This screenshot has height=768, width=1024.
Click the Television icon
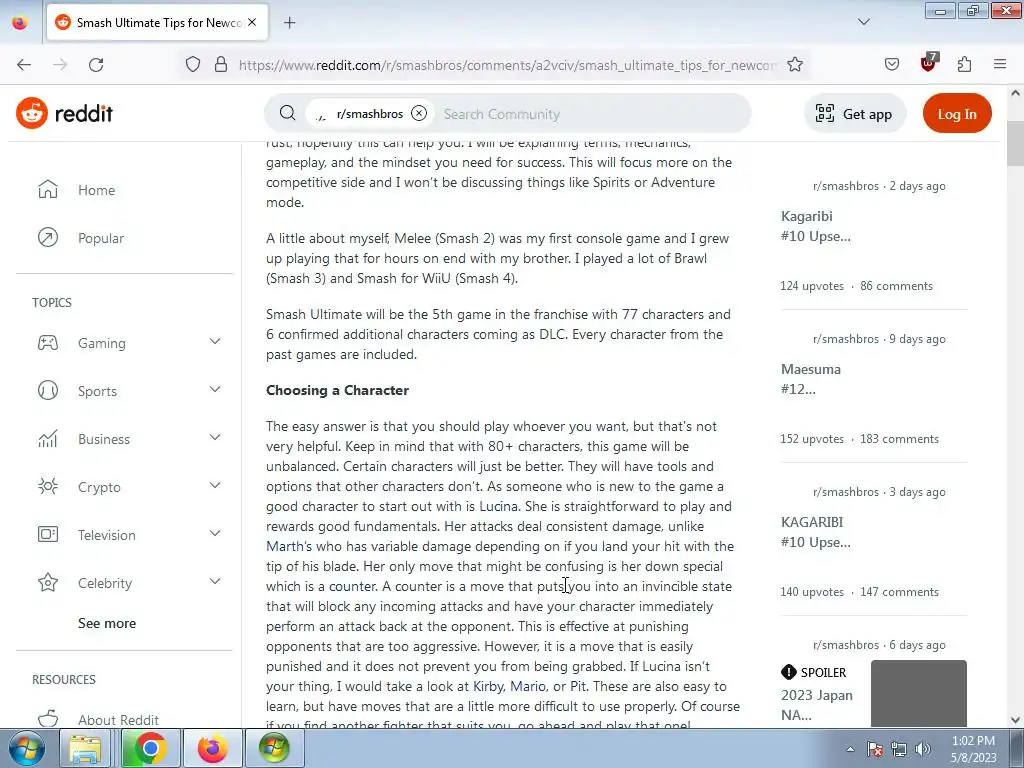(x=48, y=535)
